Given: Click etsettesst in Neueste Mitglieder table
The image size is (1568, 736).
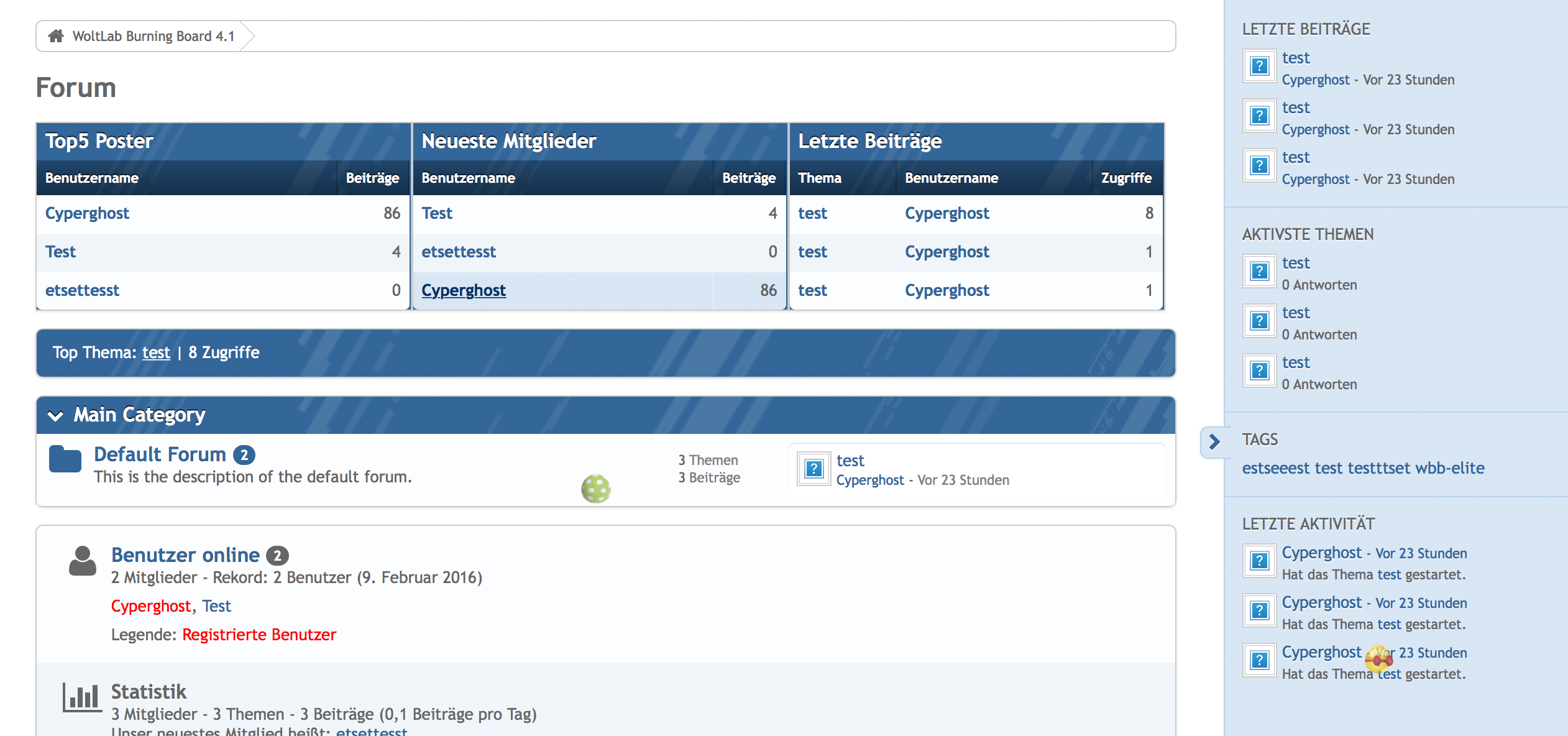Looking at the screenshot, I should coord(459,252).
